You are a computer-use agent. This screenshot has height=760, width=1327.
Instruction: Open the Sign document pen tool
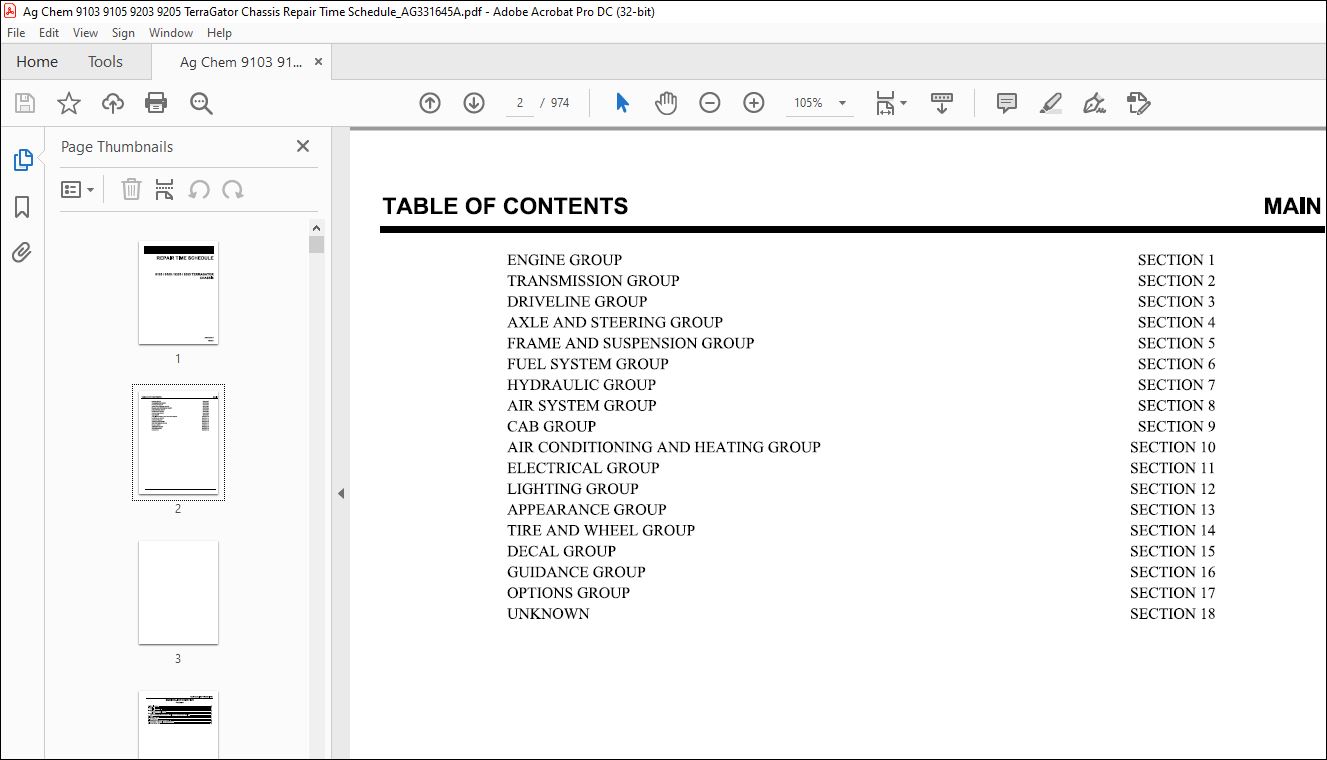[x=1094, y=103]
